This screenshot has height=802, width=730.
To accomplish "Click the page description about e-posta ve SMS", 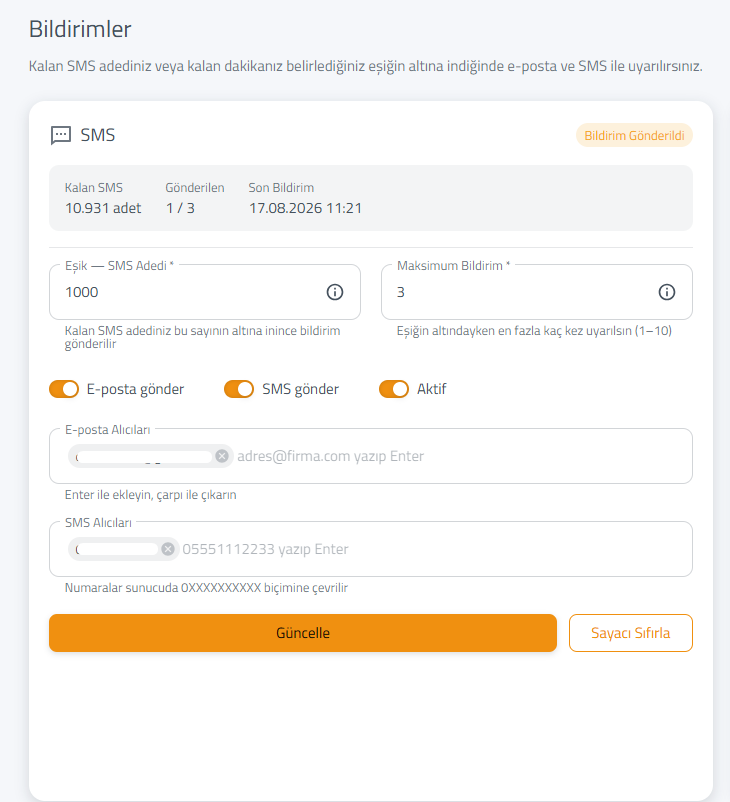I will [x=365, y=66].
